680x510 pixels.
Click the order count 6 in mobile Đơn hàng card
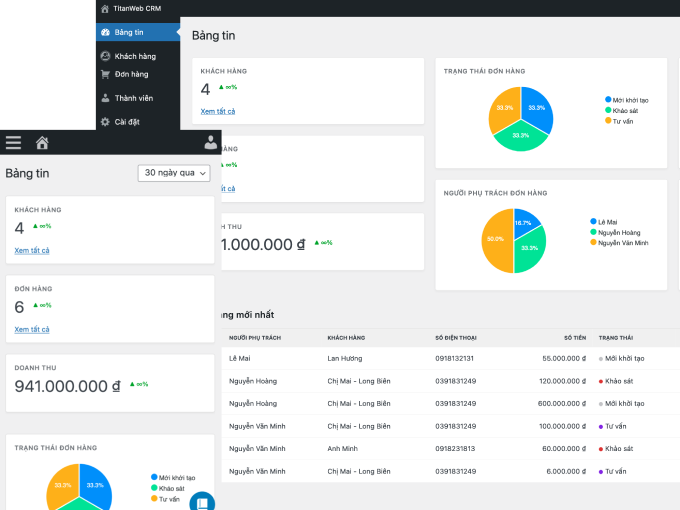[x=19, y=307]
